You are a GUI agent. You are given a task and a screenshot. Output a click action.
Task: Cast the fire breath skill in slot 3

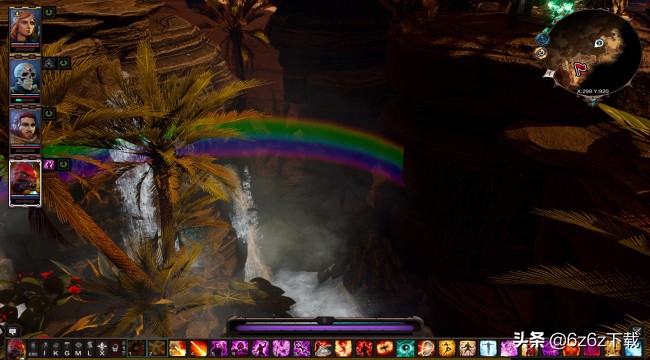[177, 348]
